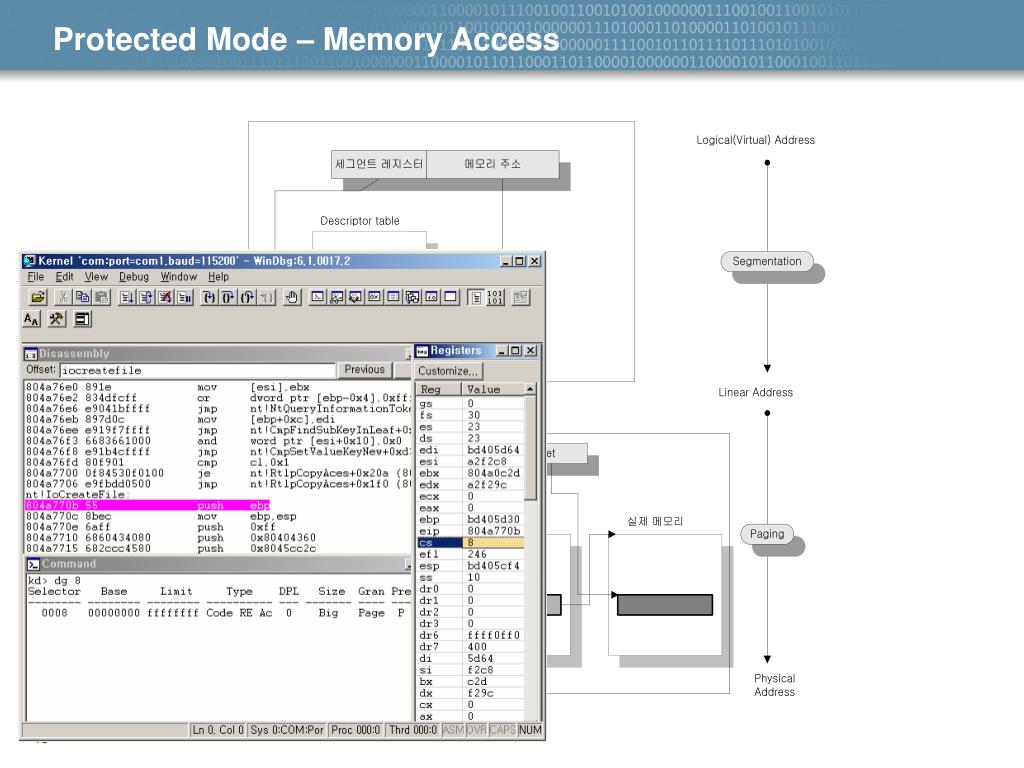The image size is (1024, 768).
Task: Enable Source Mode On toolbar icon
Action: (476, 297)
